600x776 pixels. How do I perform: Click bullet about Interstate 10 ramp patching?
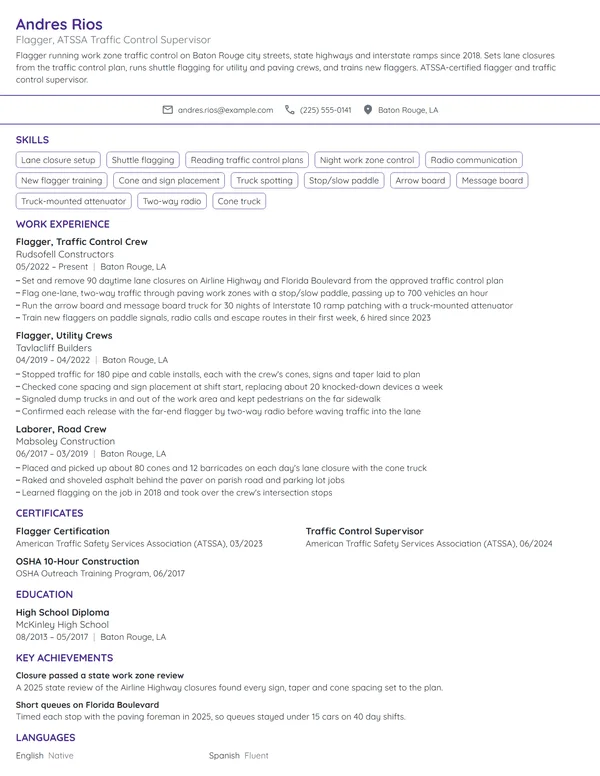(x=264, y=305)
